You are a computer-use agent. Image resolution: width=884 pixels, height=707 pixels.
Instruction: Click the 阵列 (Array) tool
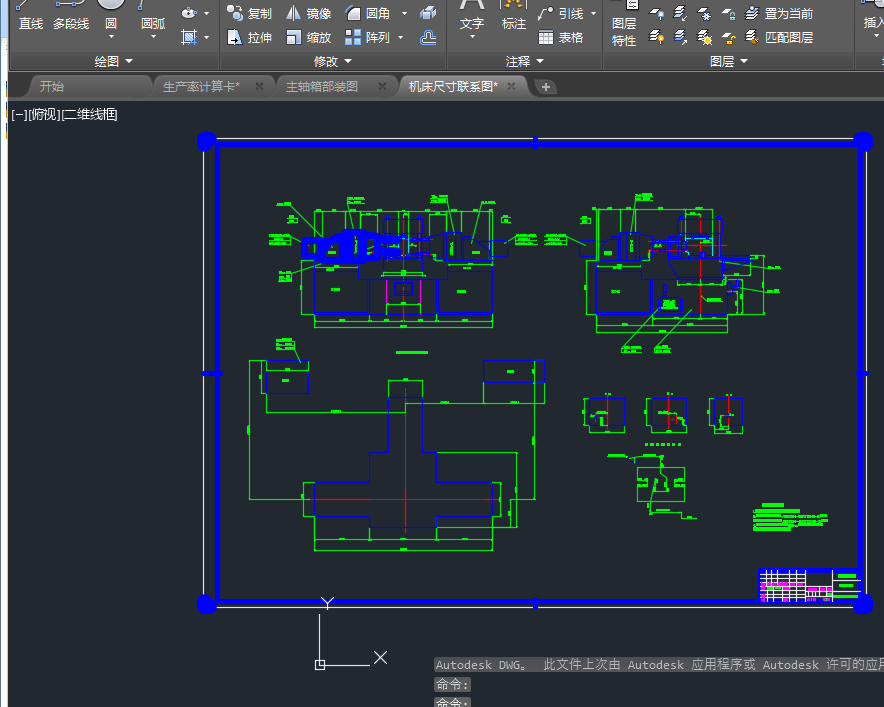tap(368, 37)
